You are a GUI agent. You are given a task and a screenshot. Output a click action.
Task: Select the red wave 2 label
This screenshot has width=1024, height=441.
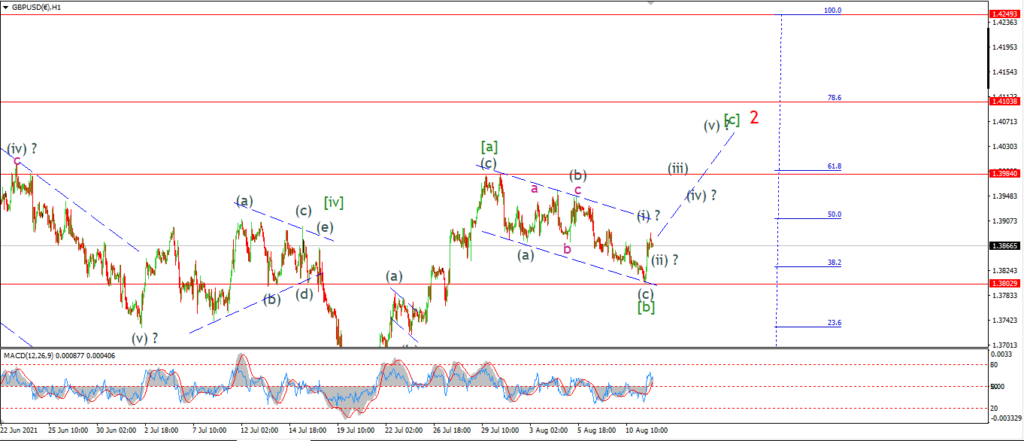pos(754,118)
